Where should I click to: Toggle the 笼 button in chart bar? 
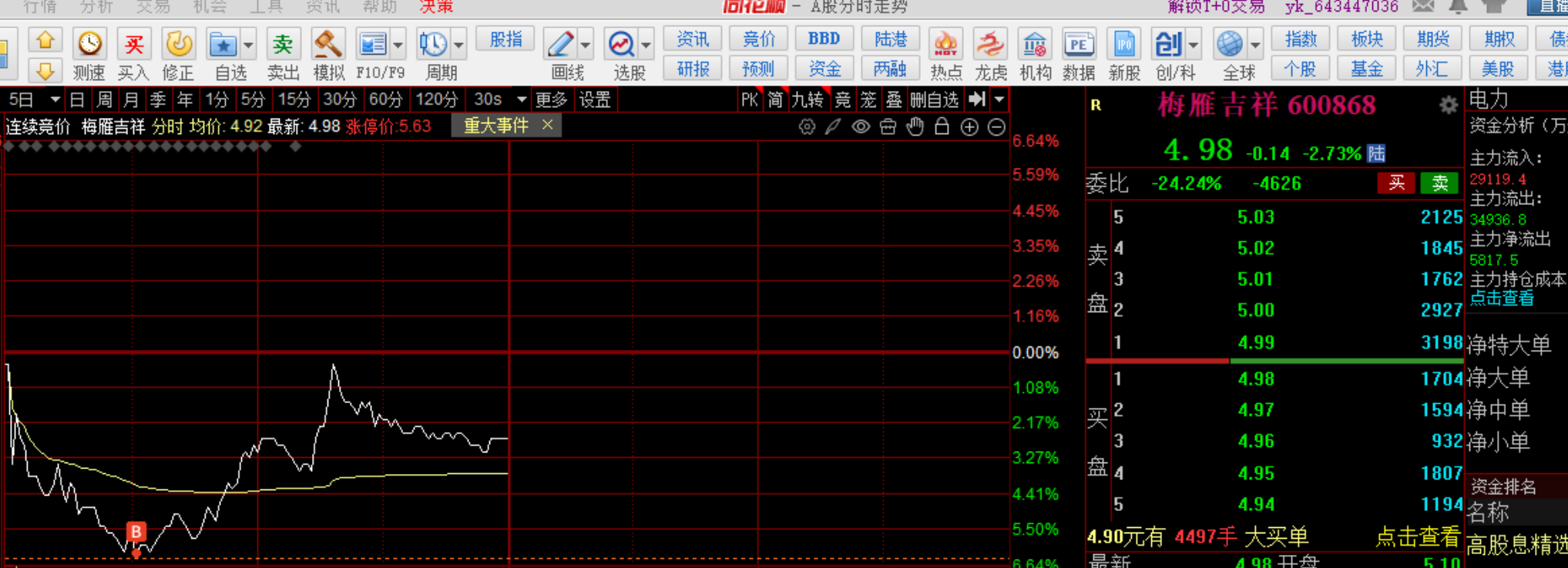point(868,99)
